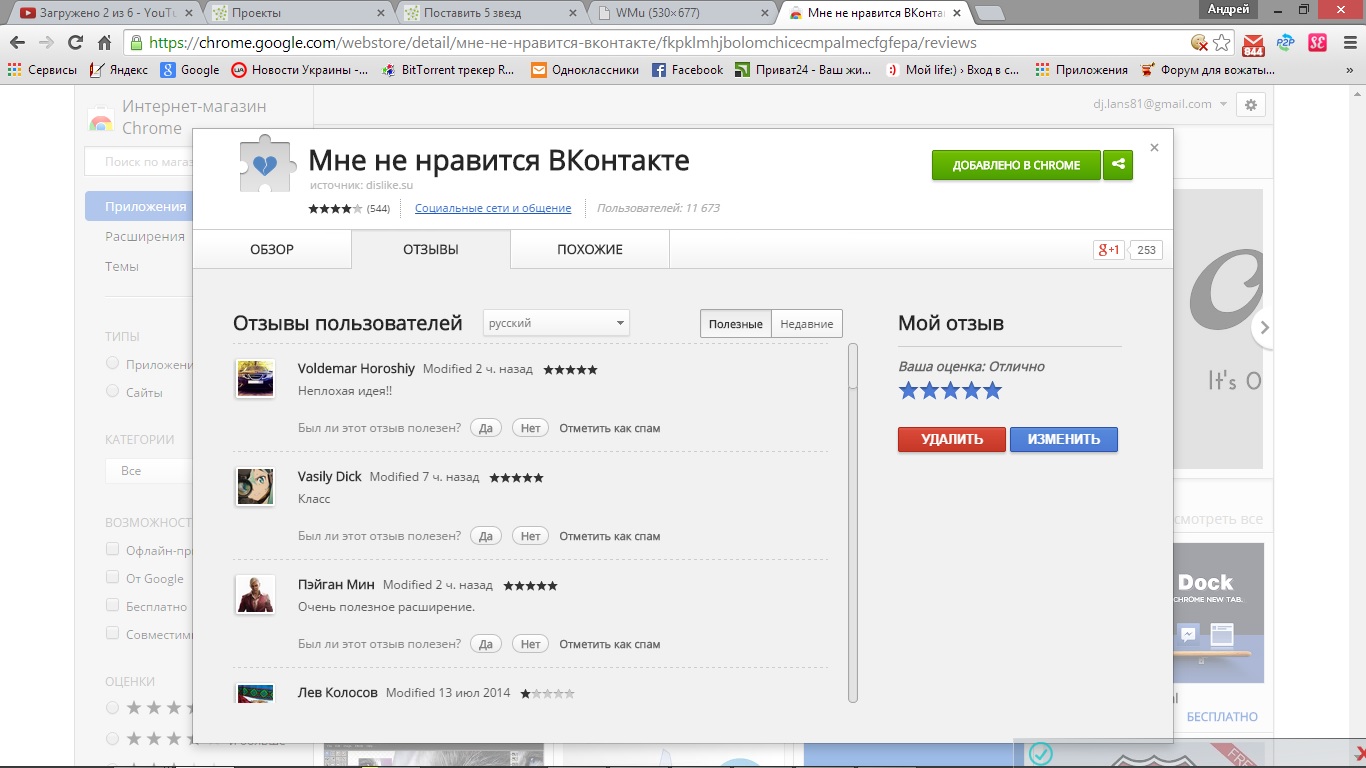Open a new browser tab
Screen dimensions: 1366x768
tap(988, 13)
